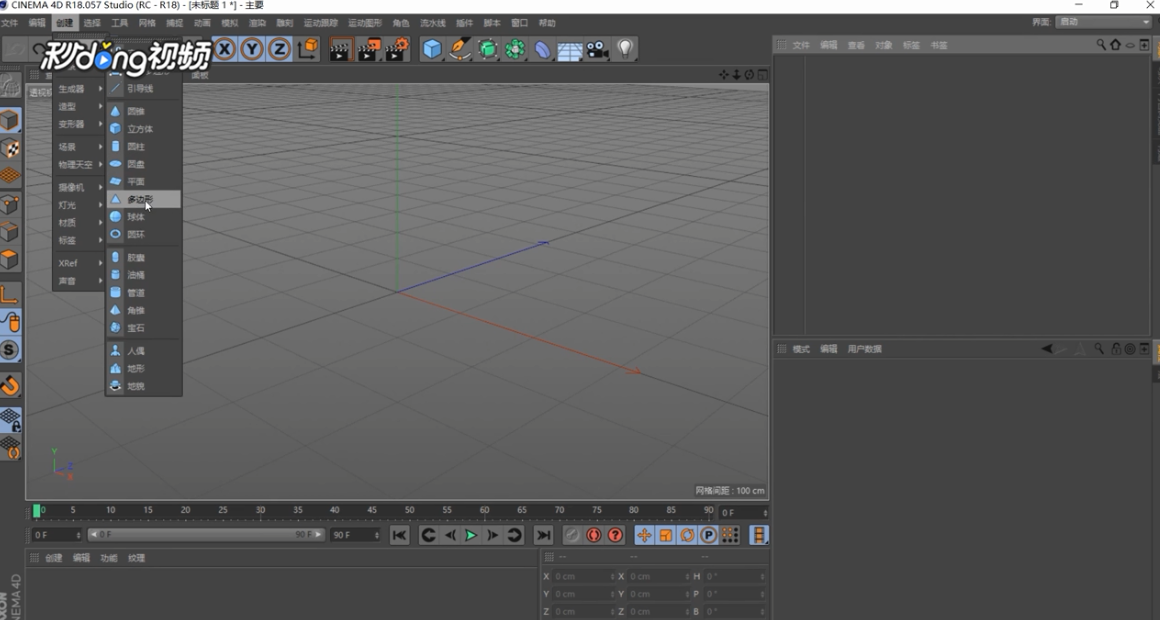The height and width of the screenshot is (620, 1160).
Task: Select edges mode cube icon
Action: pos(10,232)
